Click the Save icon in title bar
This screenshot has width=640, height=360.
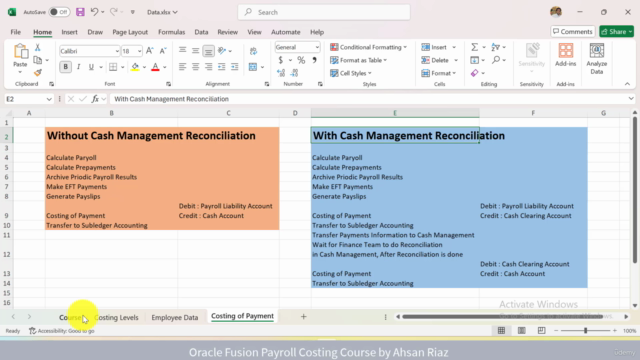[x=80, y=12]
